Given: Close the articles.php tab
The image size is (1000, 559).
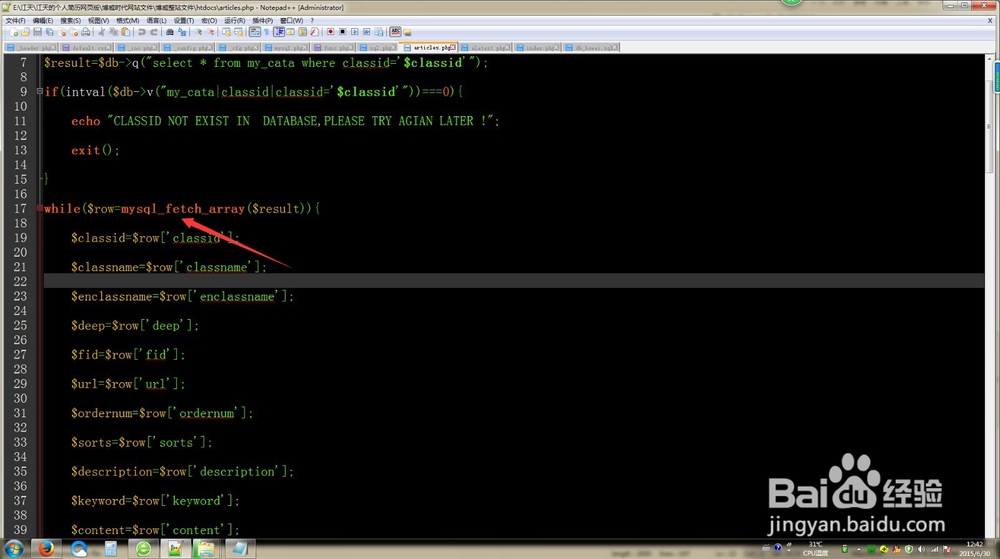Looking at the screenshot, I should [x=453, y=47].
